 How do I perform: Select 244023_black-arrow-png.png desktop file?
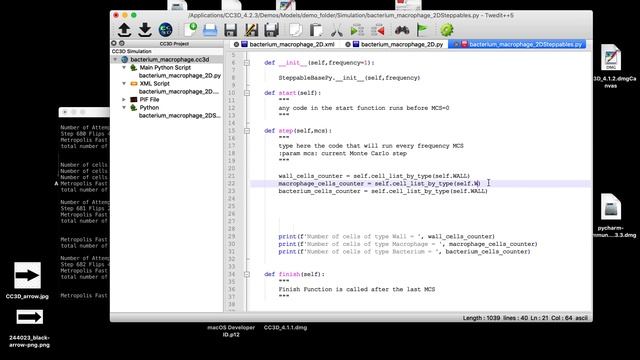click(x=29, y=328)
